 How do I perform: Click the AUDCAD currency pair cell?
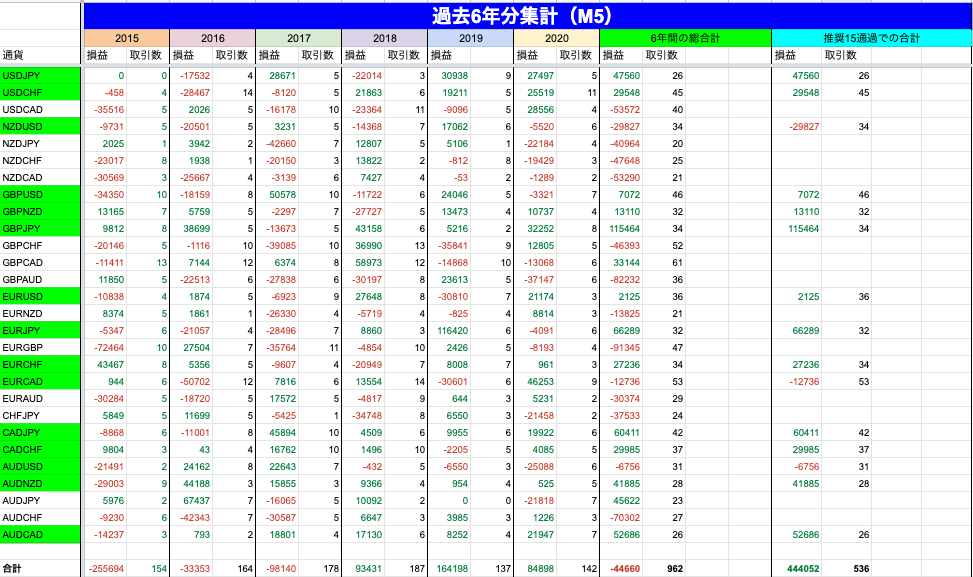(x=41, y=534)
